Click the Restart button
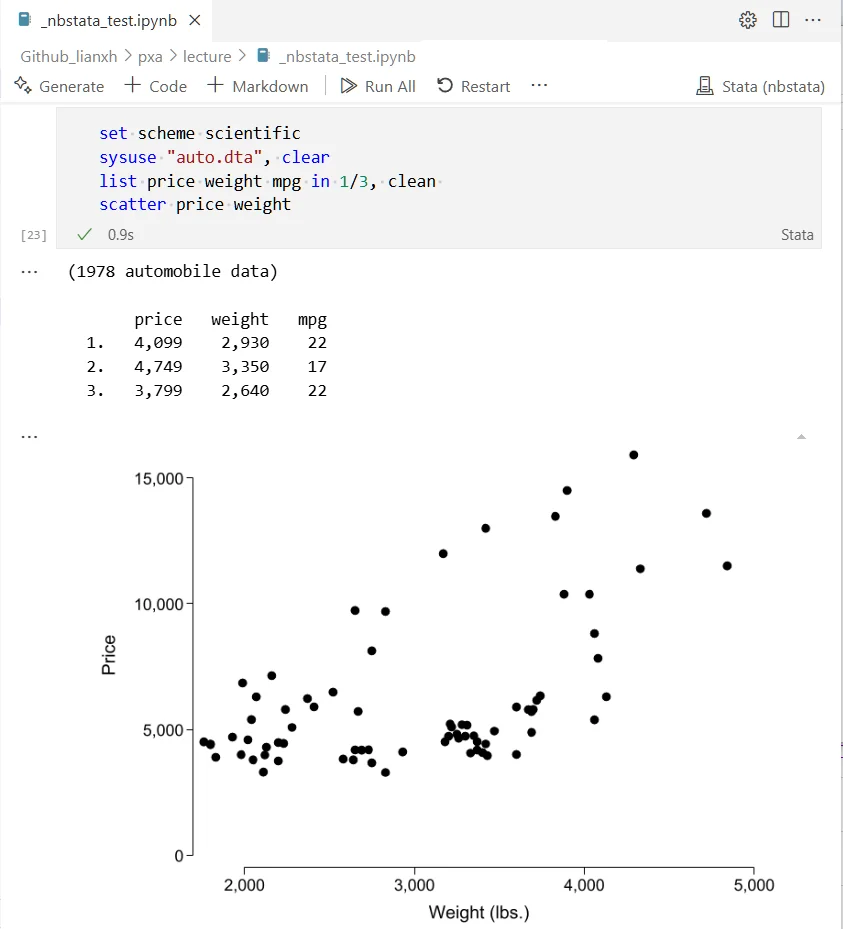The height and width of the screenshot is (929, 843). click(x=473, y=86)
